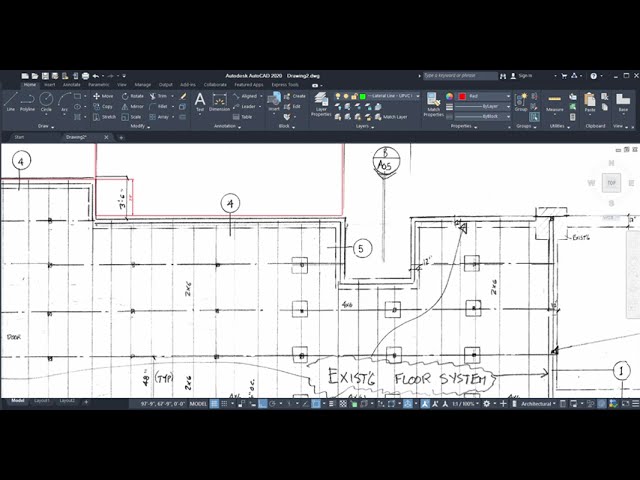
Task: Select the Text annotation tool
Action: coord(200,102)
